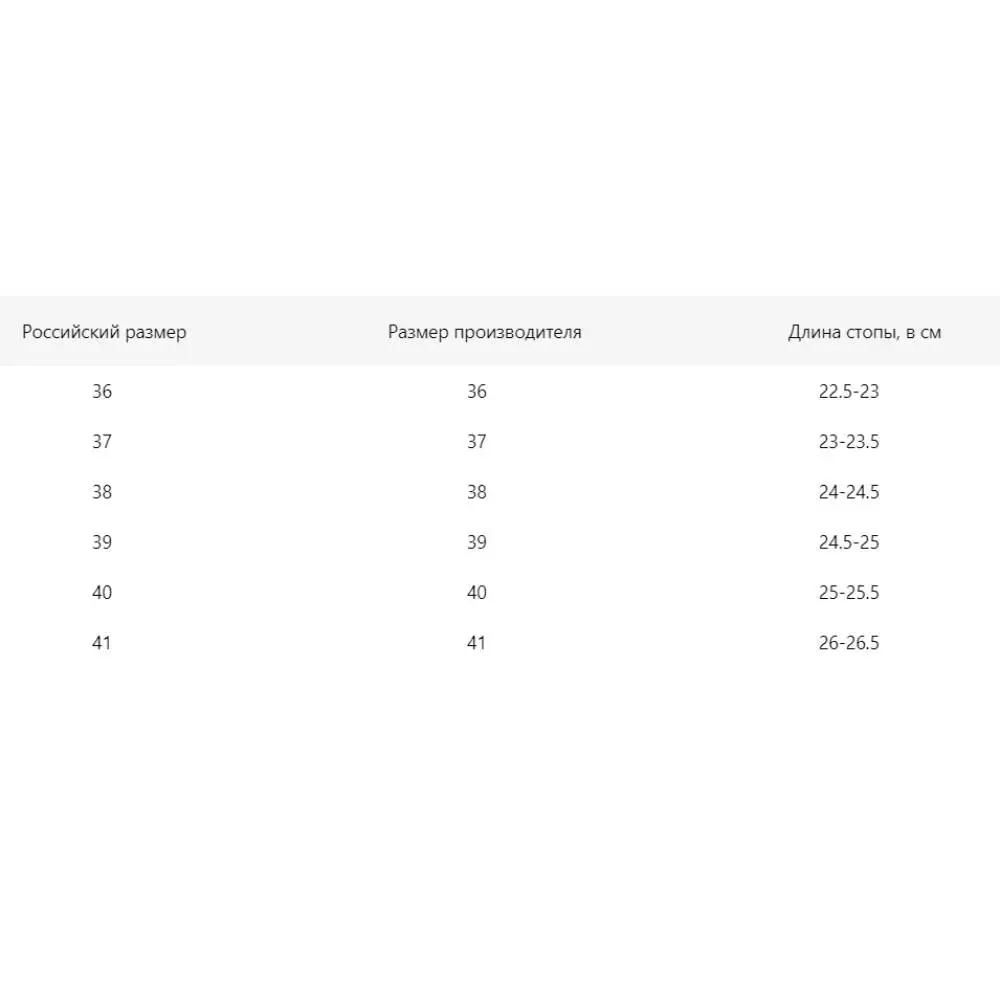Select Russian size 40 cell

click(102, 593)
